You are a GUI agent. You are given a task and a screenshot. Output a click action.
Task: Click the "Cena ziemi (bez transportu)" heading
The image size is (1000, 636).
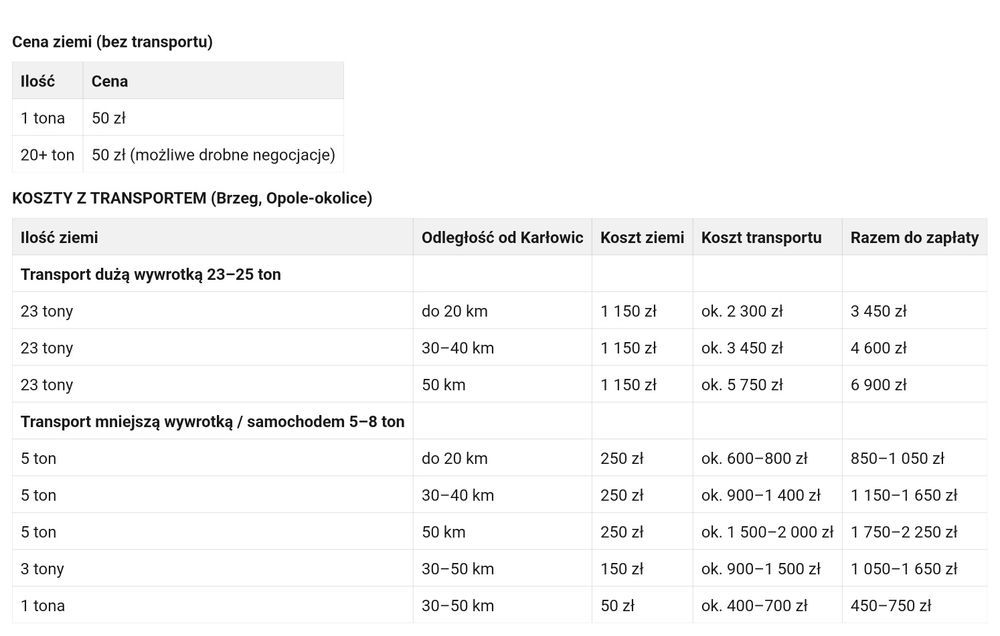(112, 42)
